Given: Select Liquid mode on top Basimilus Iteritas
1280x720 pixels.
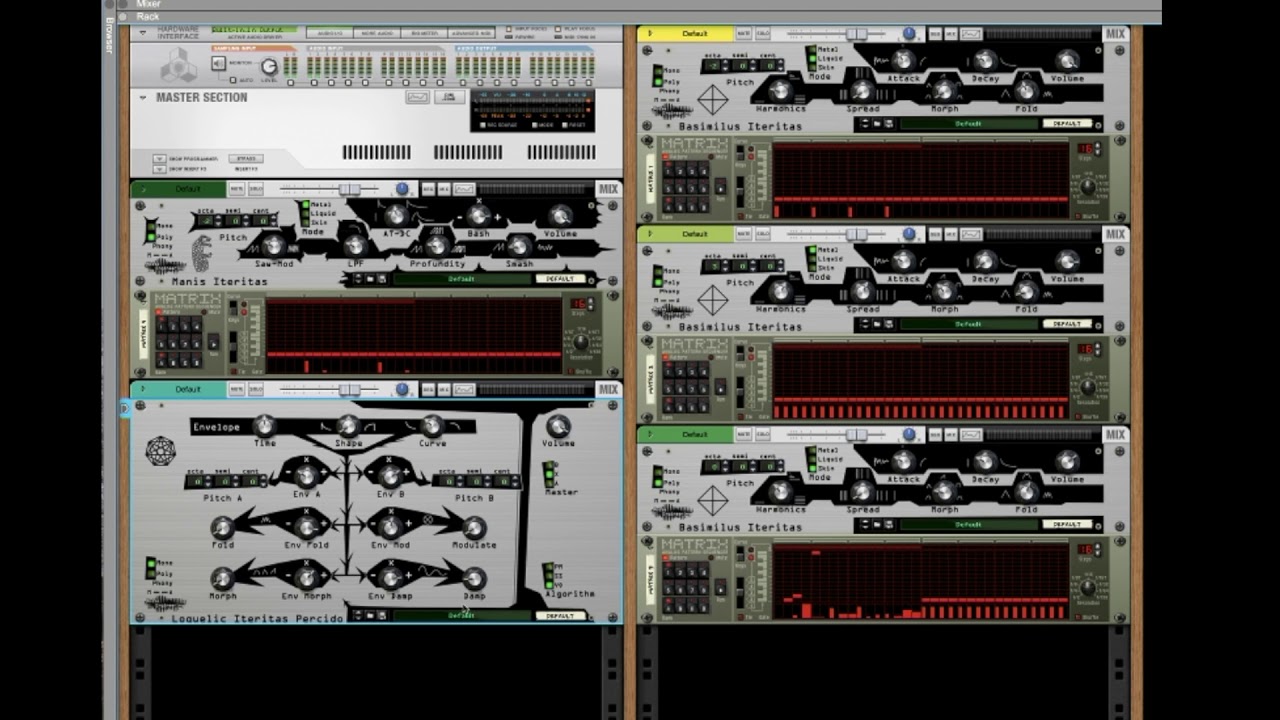Looking at the screenshot, I should [x=813, y=58].
